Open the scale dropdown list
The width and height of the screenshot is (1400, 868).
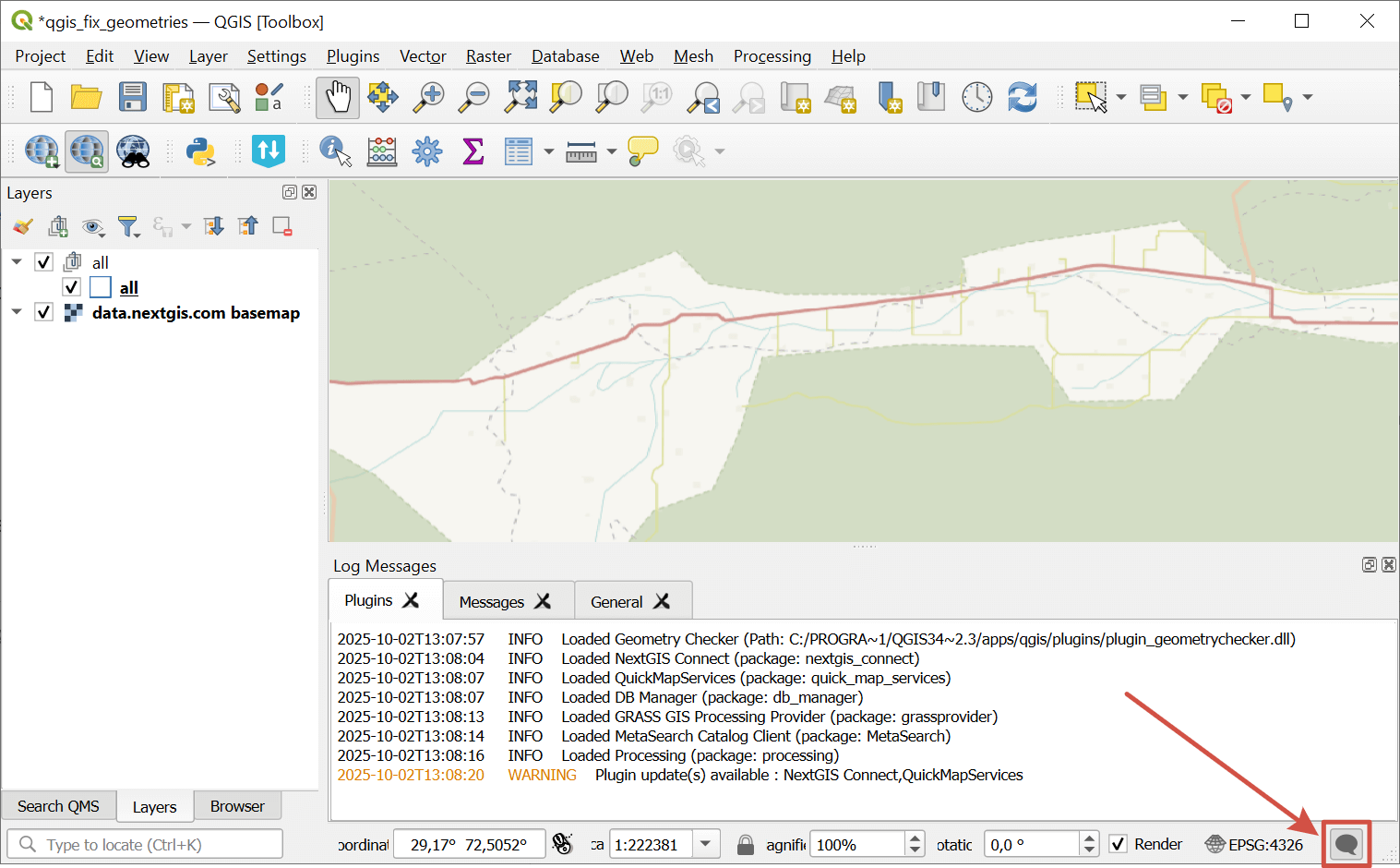(706, 844)
